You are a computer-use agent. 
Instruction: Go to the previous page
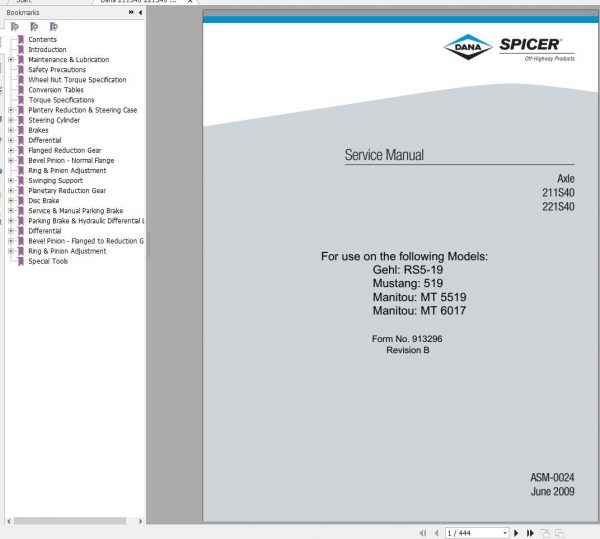pyautogui.click(x=437, y=533)
